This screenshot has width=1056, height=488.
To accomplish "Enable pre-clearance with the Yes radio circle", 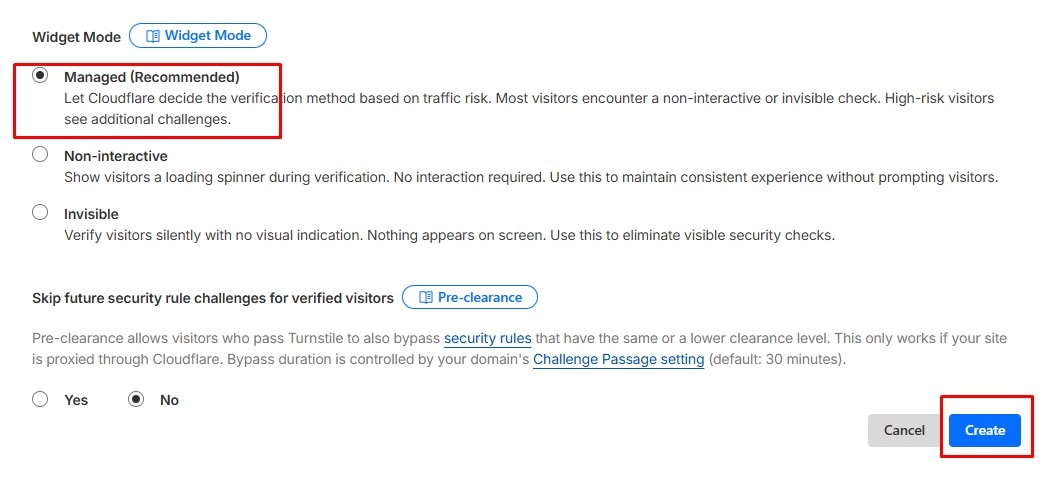I will (40, 399).
